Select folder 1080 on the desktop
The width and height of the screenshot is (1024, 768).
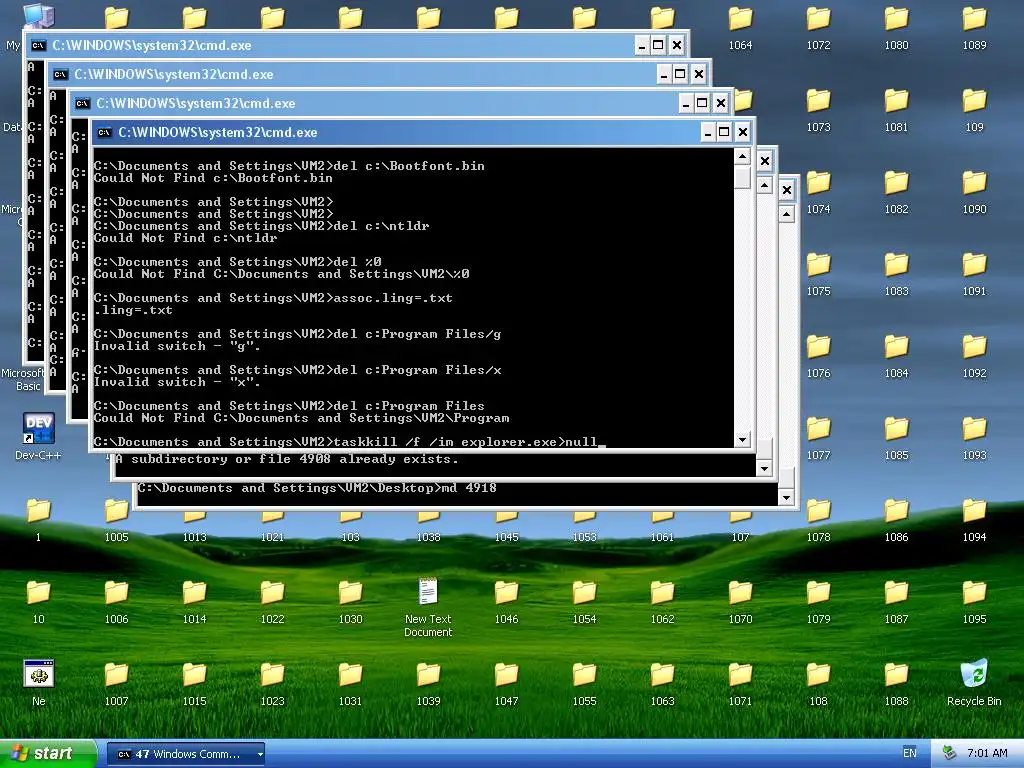(x=896, y=27)
